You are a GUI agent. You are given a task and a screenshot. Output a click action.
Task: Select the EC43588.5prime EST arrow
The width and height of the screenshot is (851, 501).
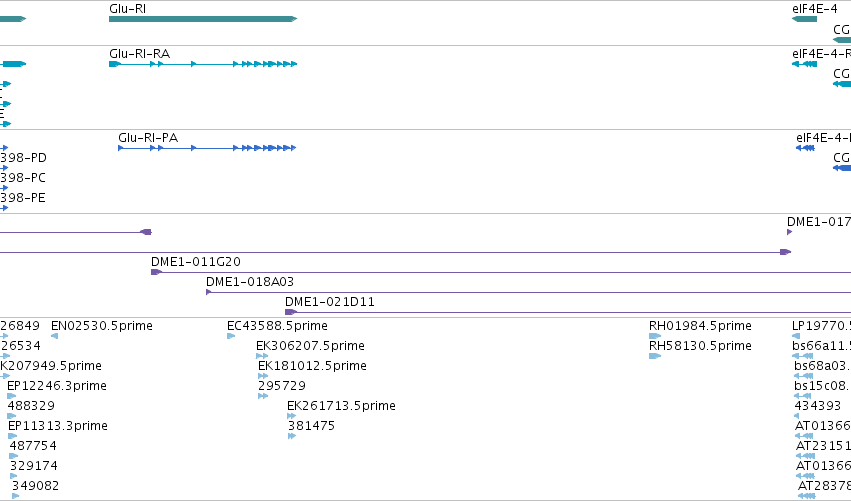point(231,336)
